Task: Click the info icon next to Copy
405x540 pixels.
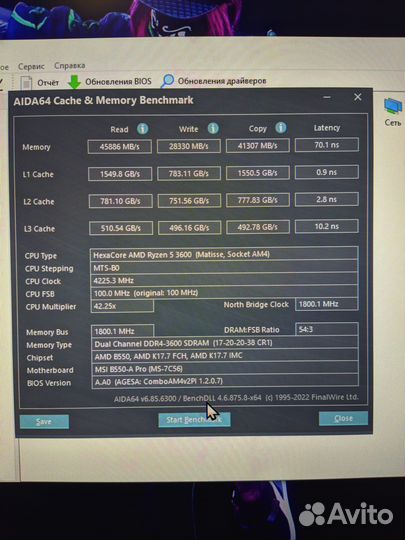Action: 281,127
